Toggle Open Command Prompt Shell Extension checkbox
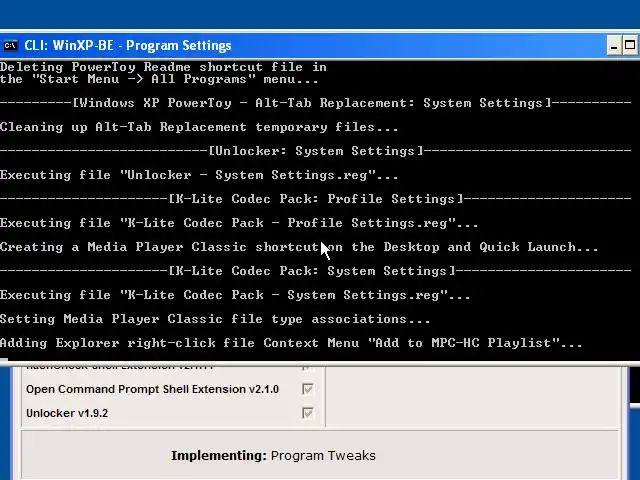640x480 pixels. coord(307,389)
